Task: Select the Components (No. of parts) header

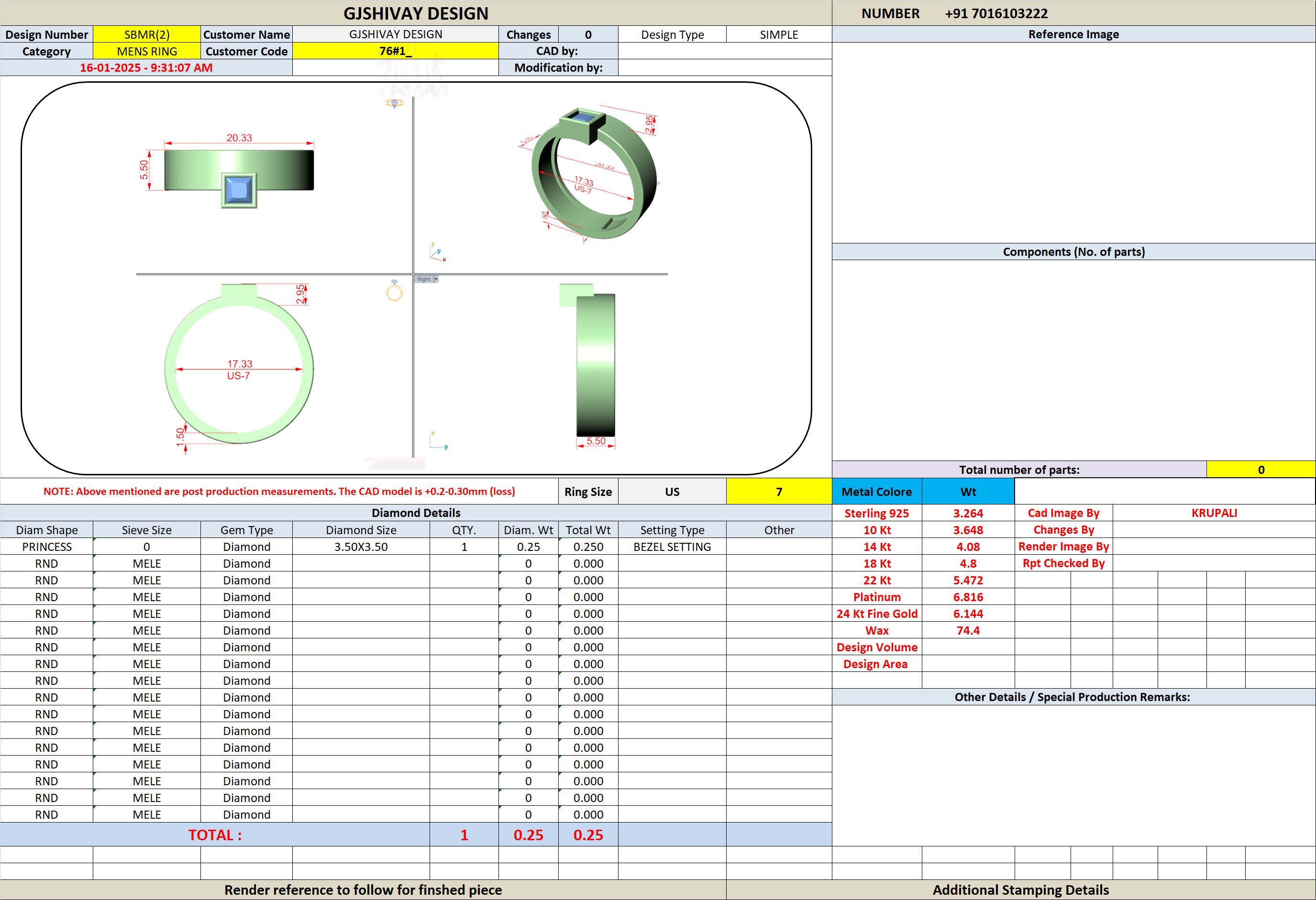Action: point(1073,252)
